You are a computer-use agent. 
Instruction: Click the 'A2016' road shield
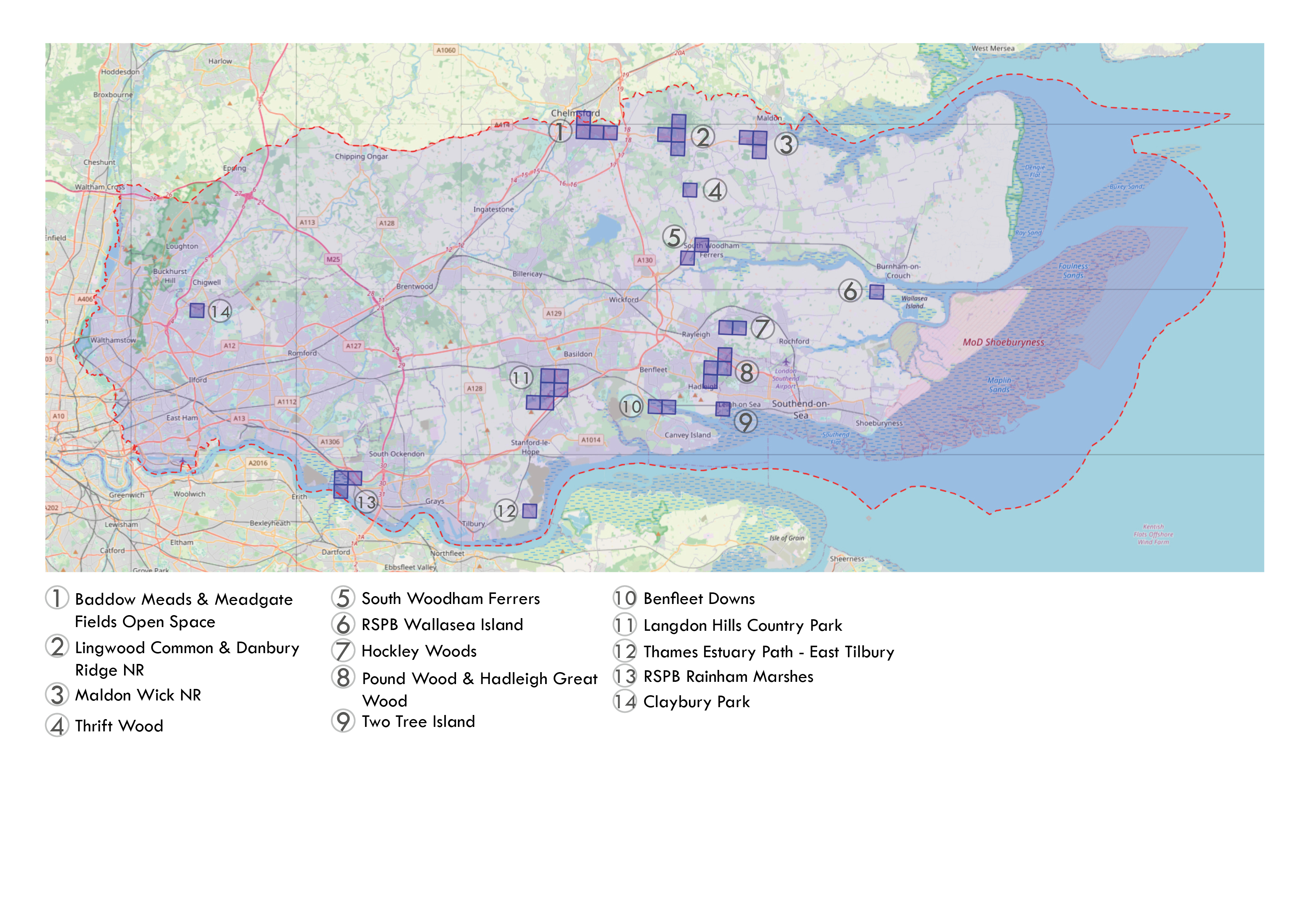pyautogui.click(x=258, y=463)
